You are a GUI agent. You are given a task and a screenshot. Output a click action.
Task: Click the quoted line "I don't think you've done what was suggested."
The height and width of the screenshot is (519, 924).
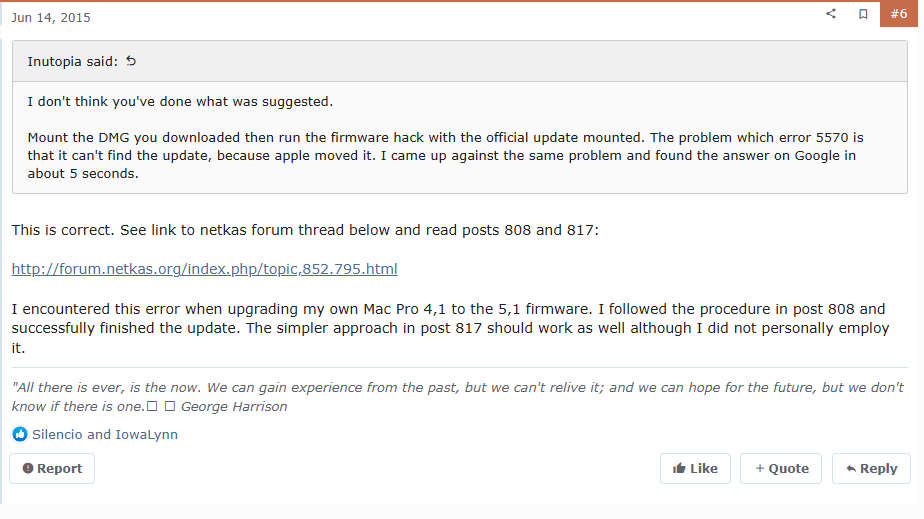(180, 102)
